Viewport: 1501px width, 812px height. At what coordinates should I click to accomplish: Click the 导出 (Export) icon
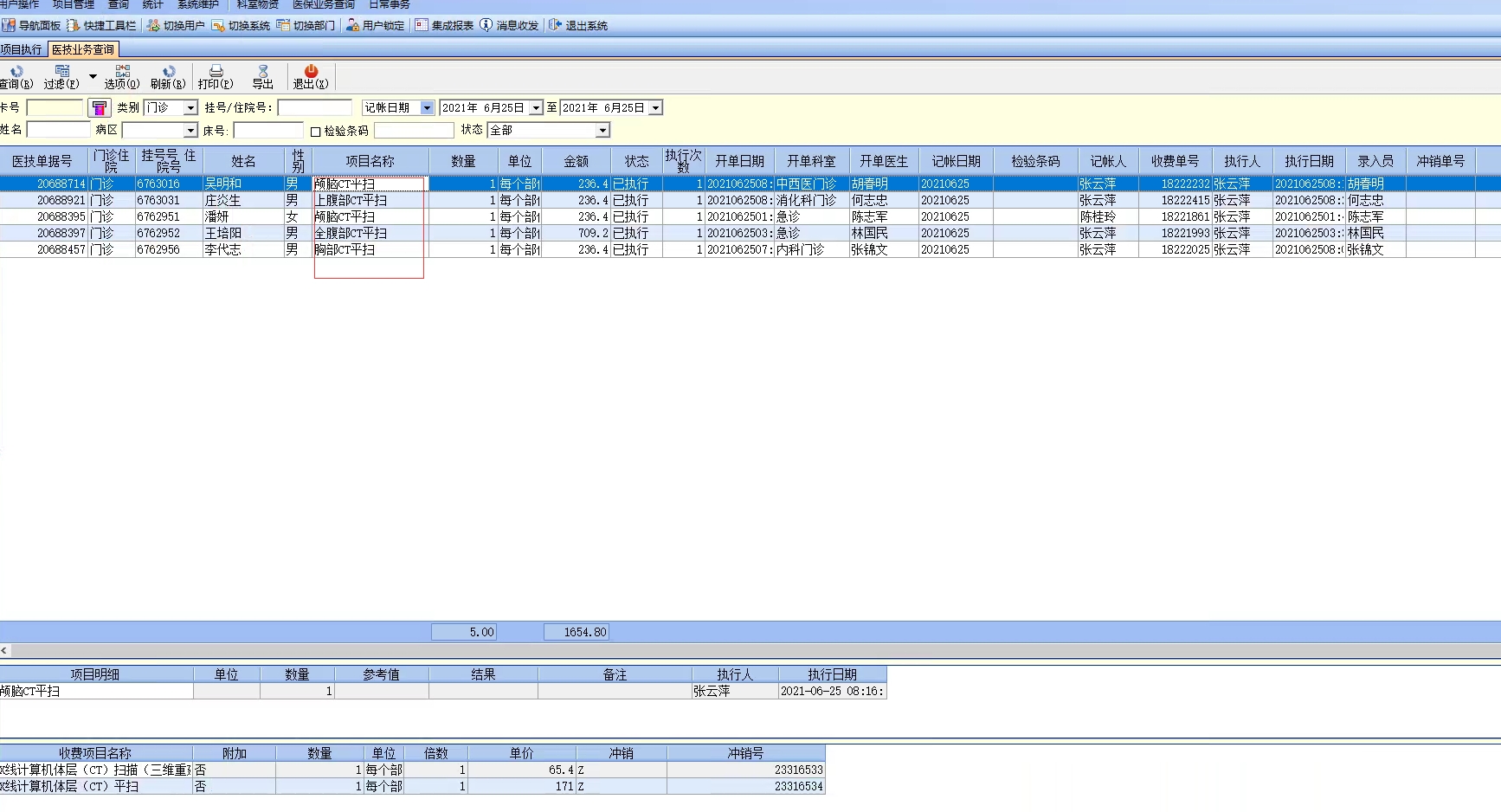[x=262, y=76]
